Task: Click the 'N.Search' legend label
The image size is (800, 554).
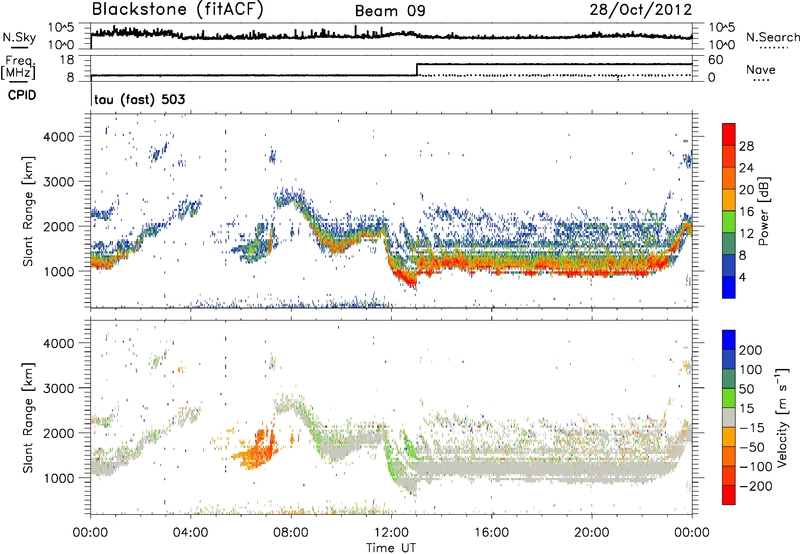Action: pyautogui.click(x=772, y=37)
